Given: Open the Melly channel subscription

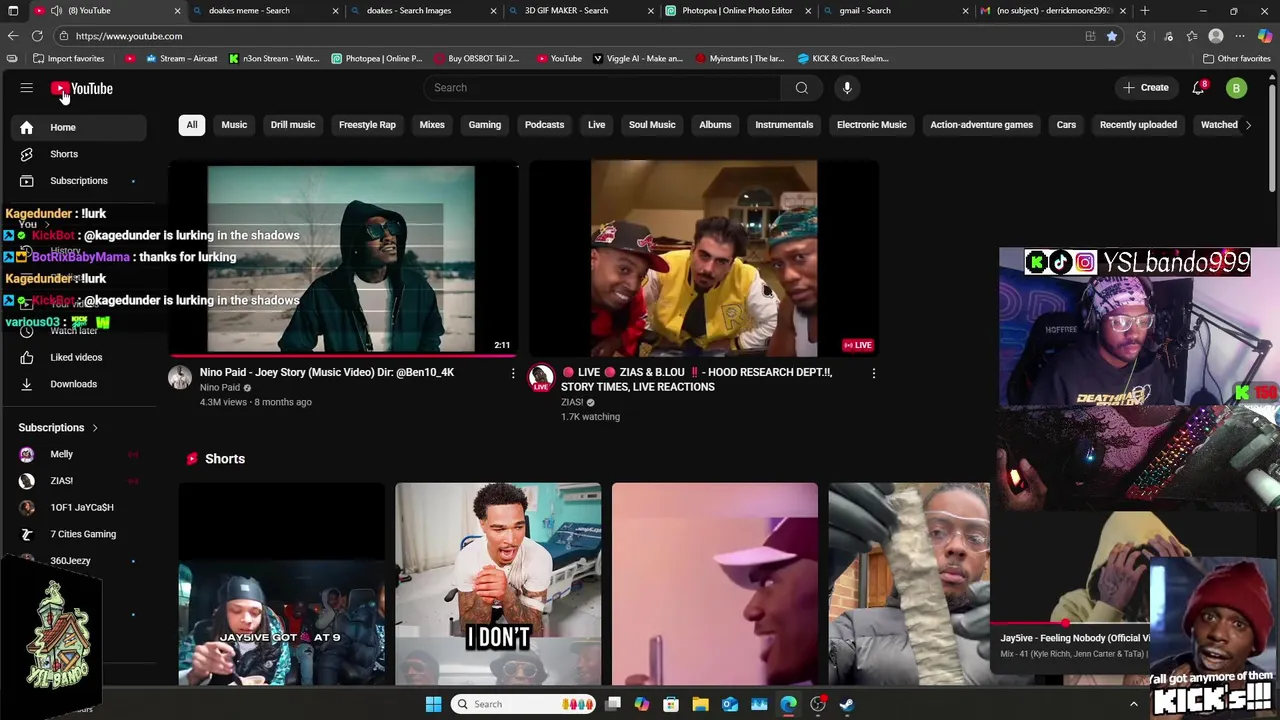Looking at the screenshot, I should point(78,454).
